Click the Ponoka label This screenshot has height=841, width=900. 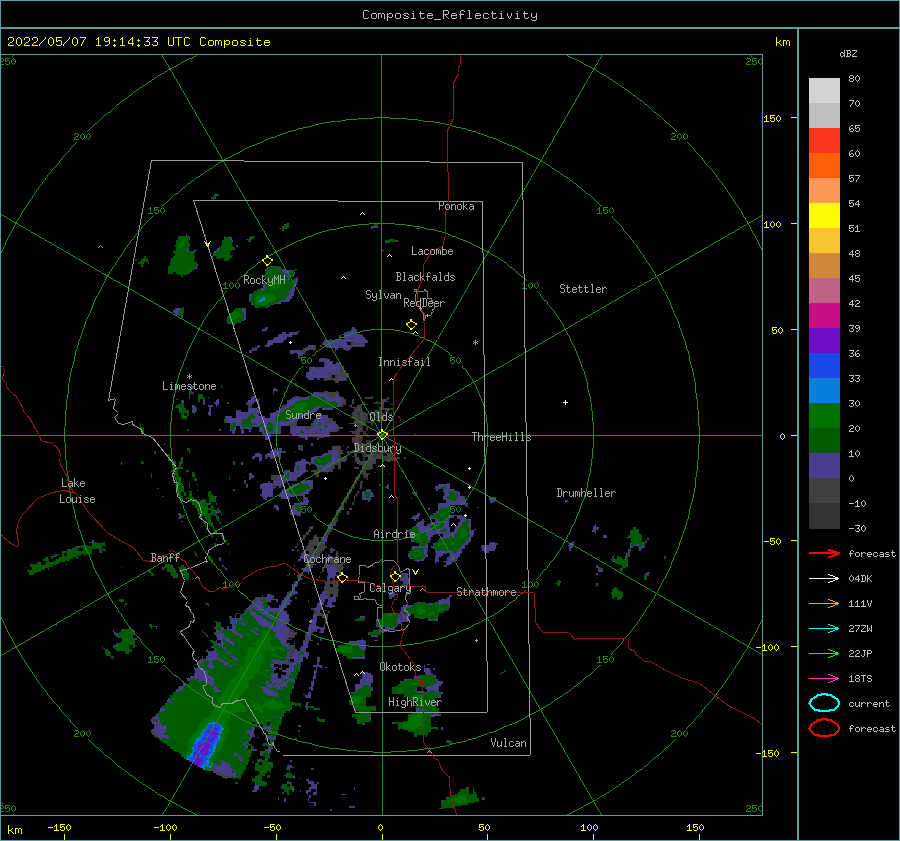456,206
